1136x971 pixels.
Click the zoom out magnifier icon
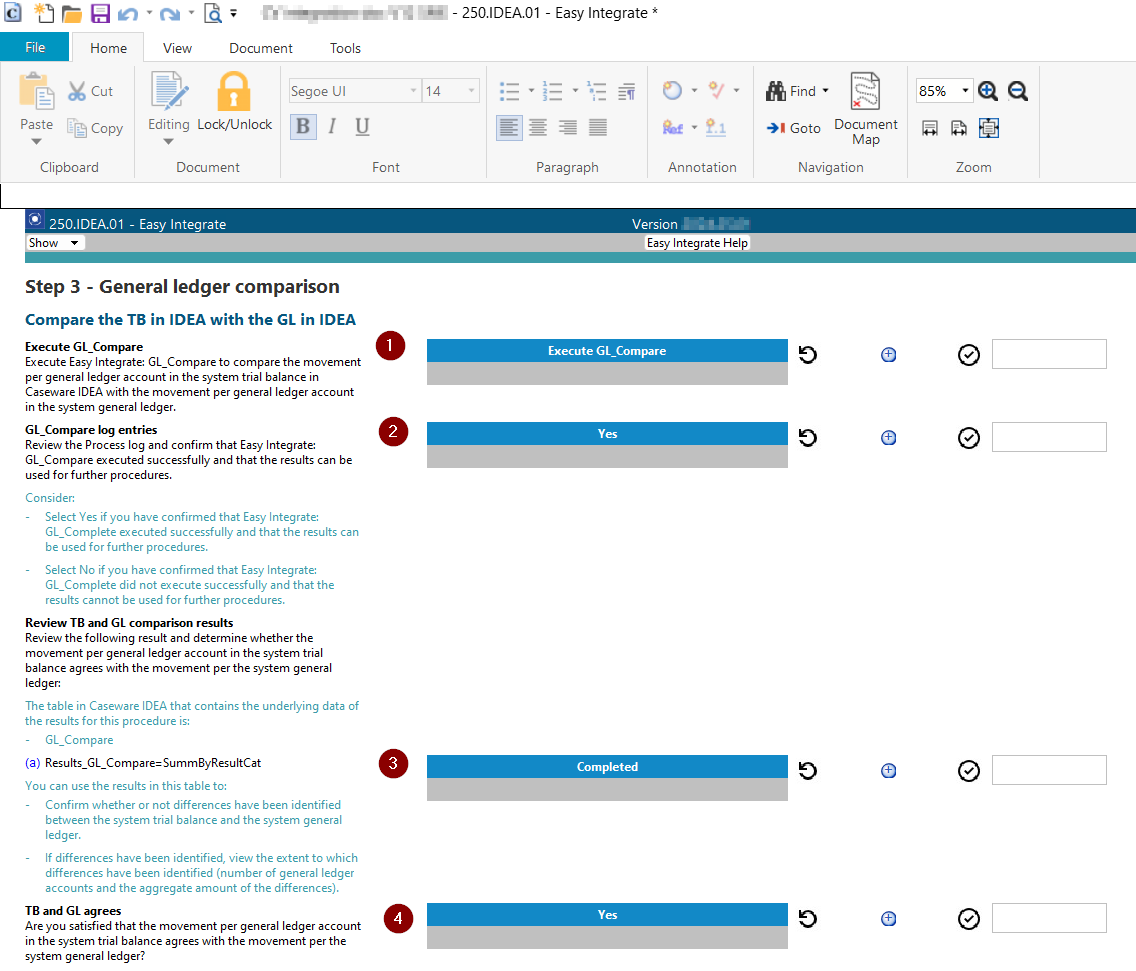click(x=1018, y=91)
